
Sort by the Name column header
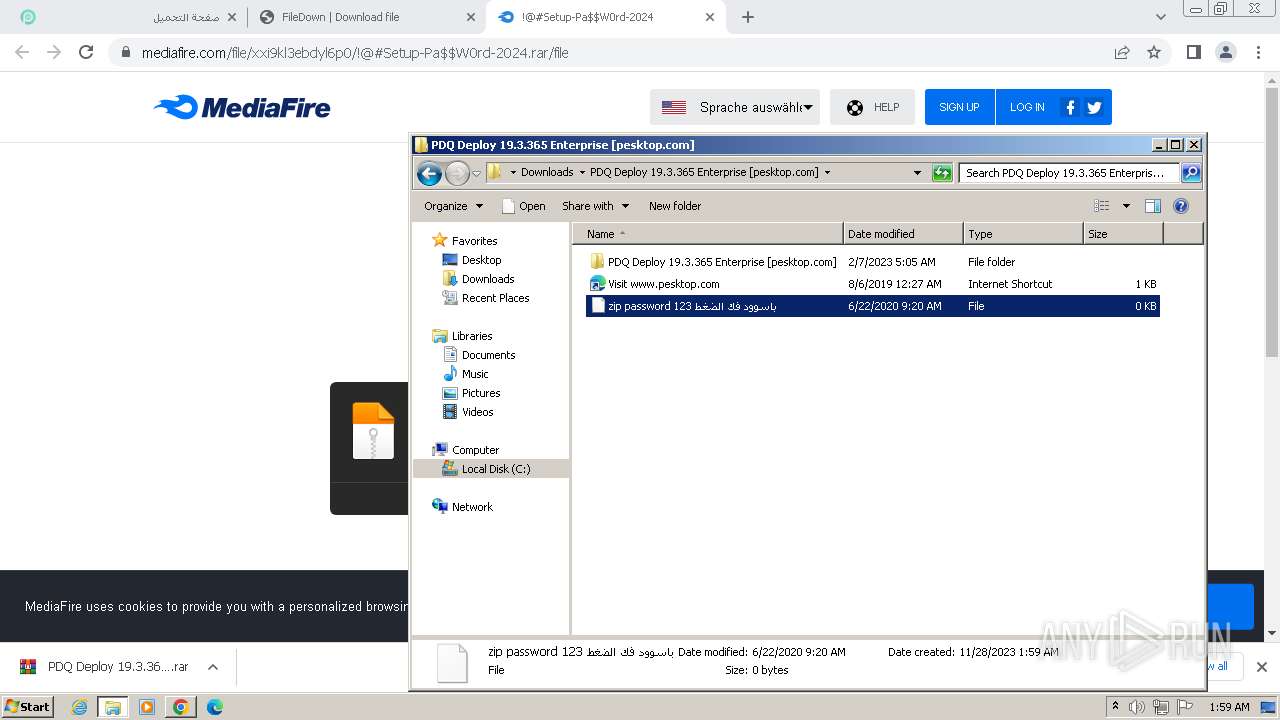[x=708, y=234]
